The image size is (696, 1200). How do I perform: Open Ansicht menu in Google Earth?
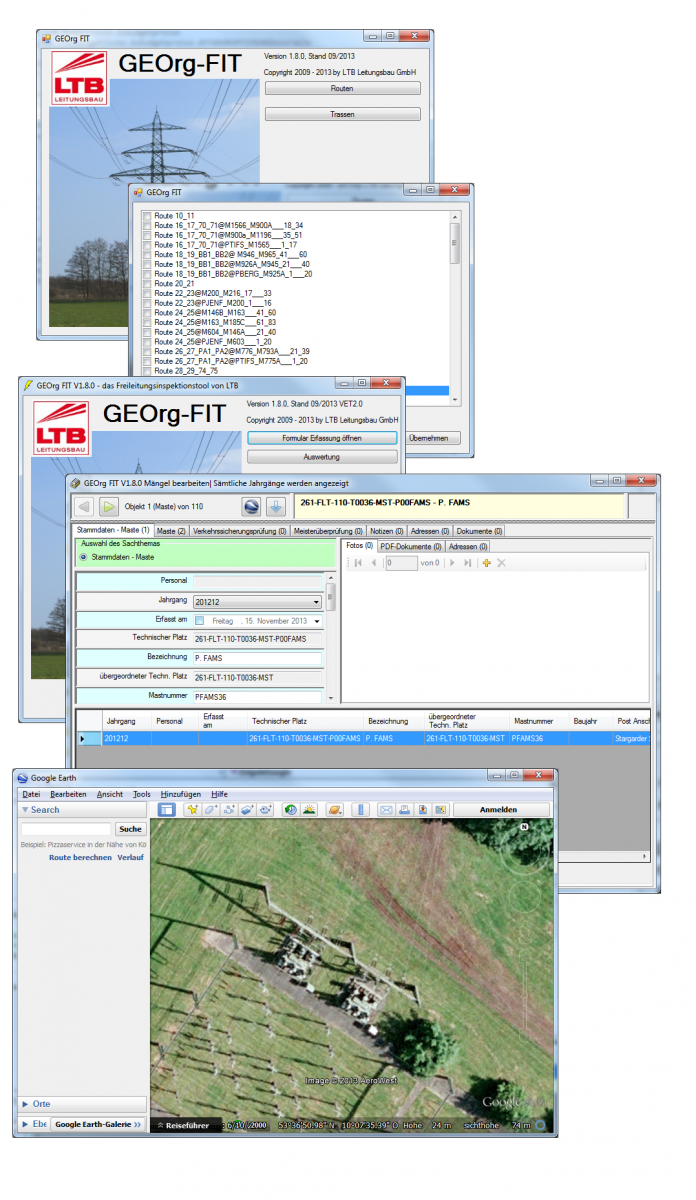click(x=110, y=794)
